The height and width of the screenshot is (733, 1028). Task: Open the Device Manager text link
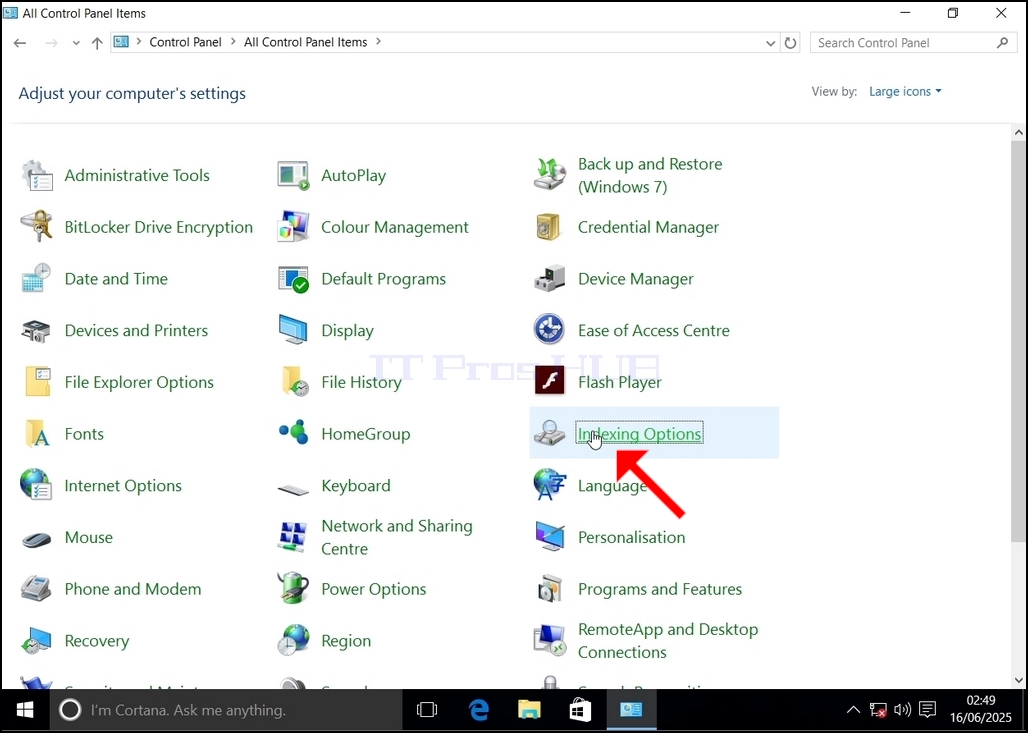(635, 279)
